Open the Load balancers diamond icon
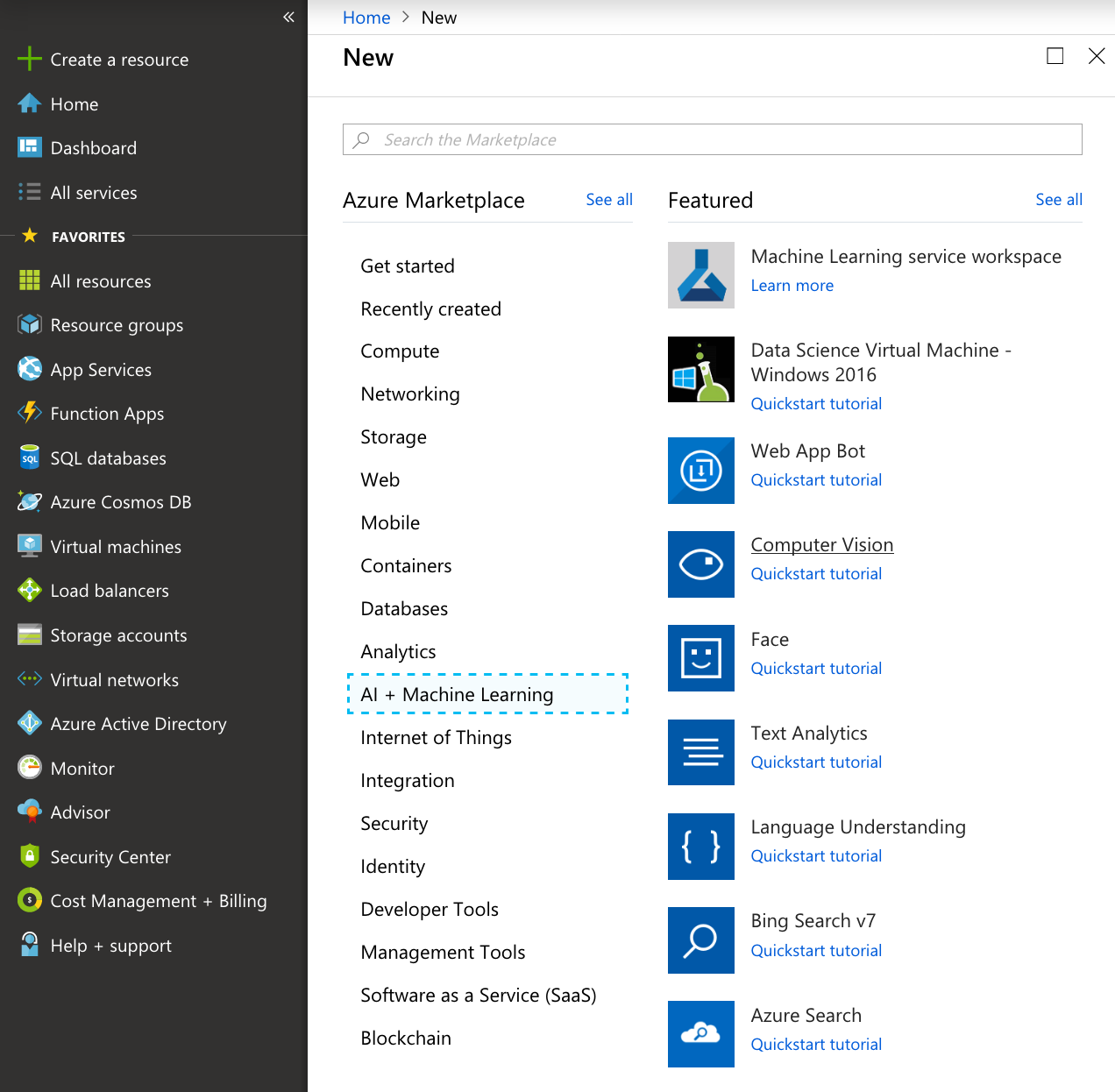Viewport: 1115px width, 1092px height. point(30,590)
